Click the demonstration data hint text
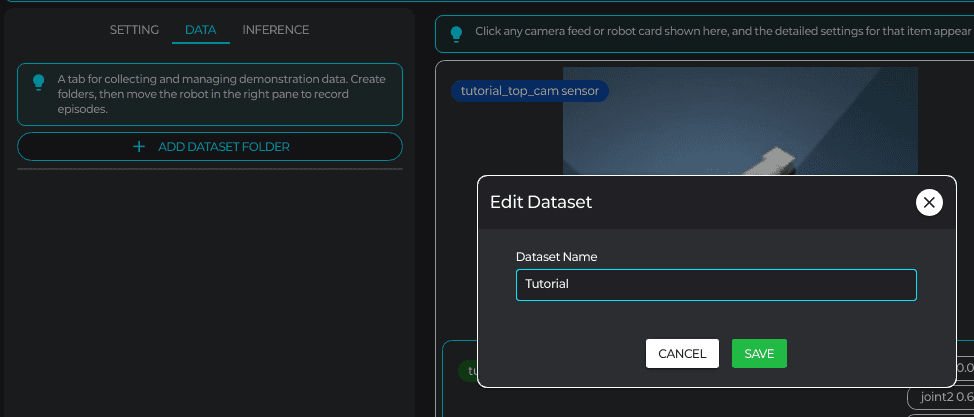Viewport: 974px width, 417px height. pos(222,94)
